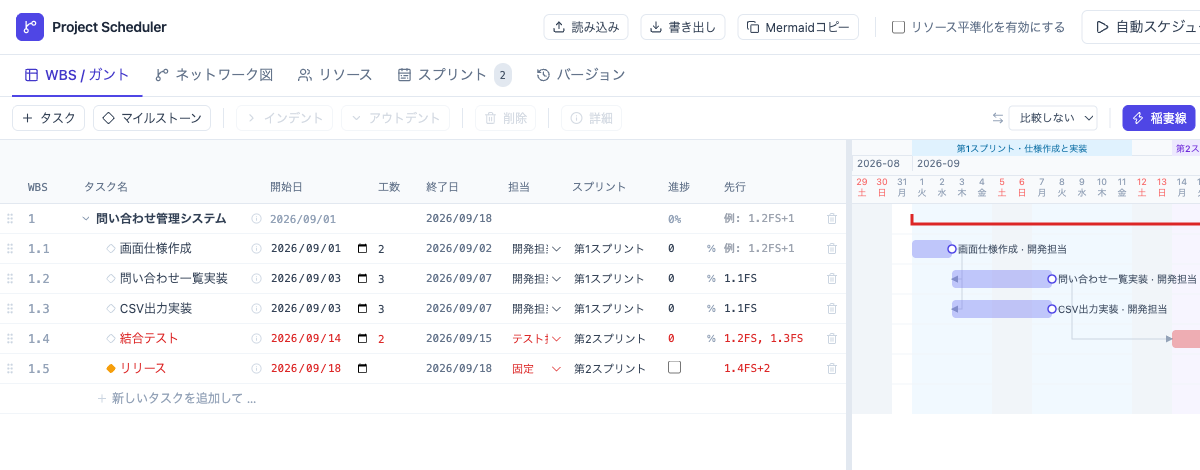Click the 第1スプリント・仕様作成と実装 header band
Image resolution: width=1200 pixels, height=470 pixels.
click(1022, 148)
